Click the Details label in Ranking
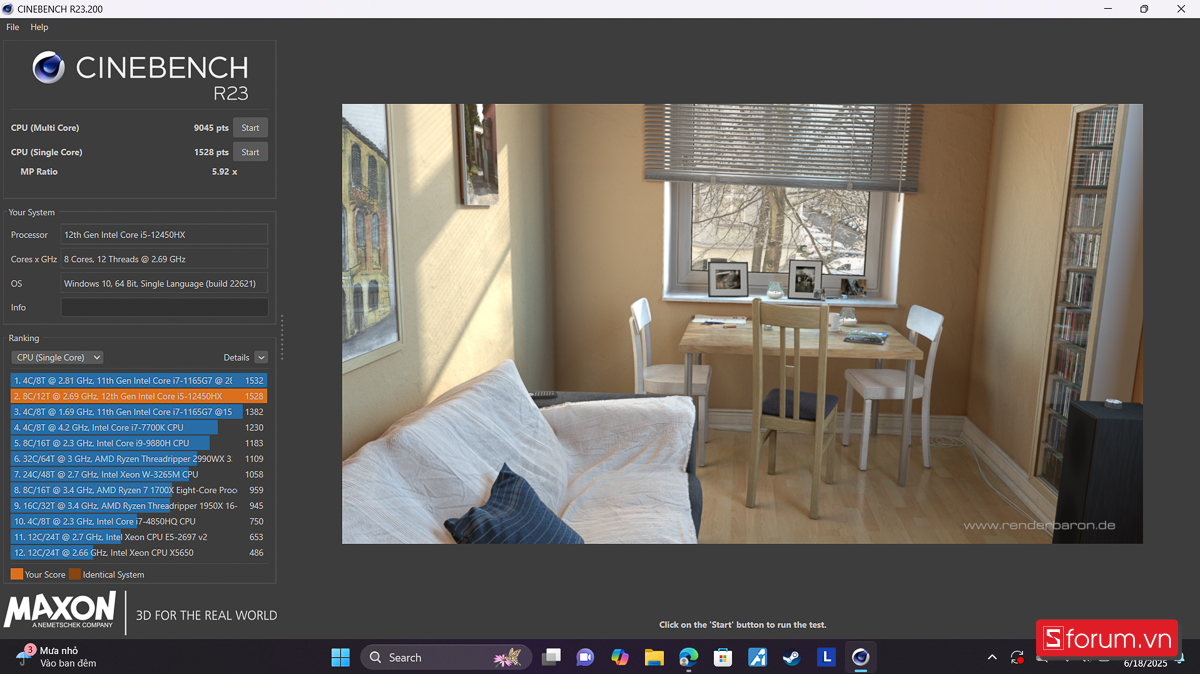Viewport: 1200px width, 674px height. (x=236, y=357)
